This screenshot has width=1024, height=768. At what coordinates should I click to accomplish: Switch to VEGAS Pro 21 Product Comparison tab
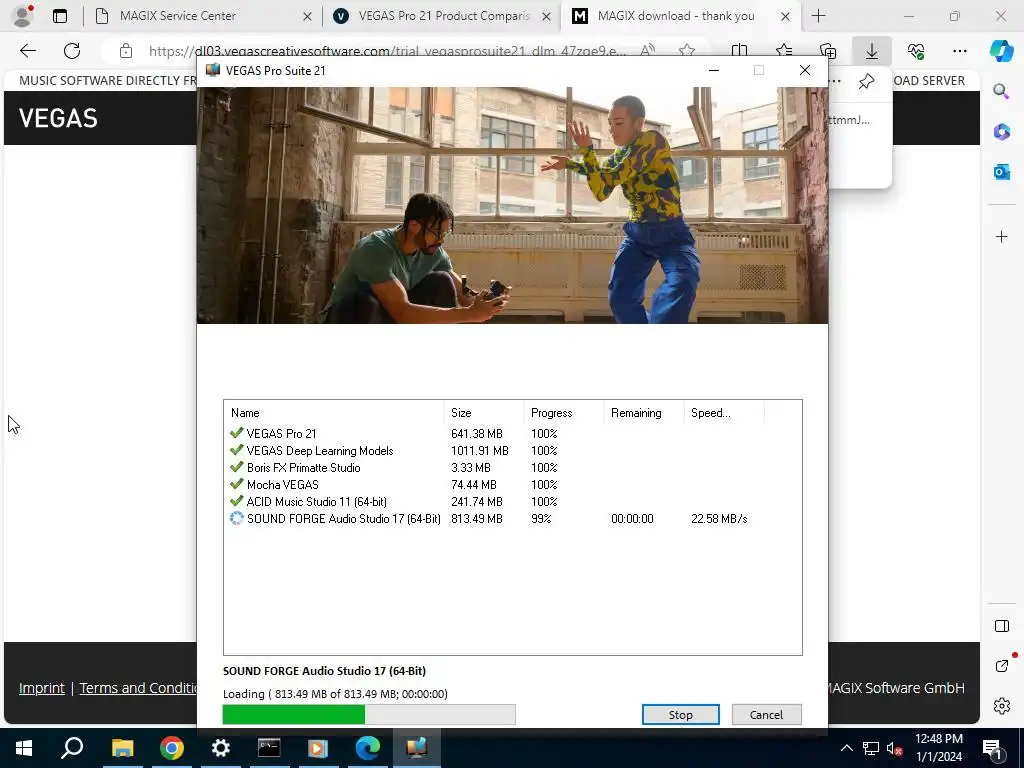coord(444,16)
